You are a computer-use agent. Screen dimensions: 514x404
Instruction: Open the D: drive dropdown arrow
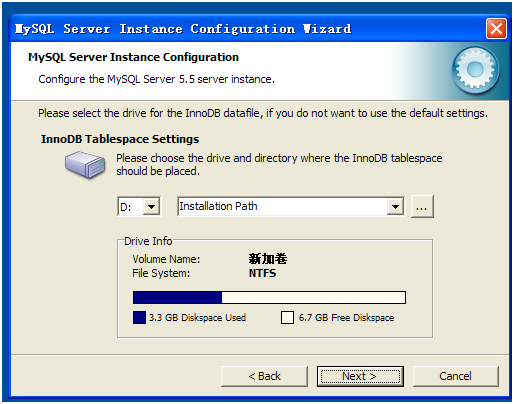point(151,207)
